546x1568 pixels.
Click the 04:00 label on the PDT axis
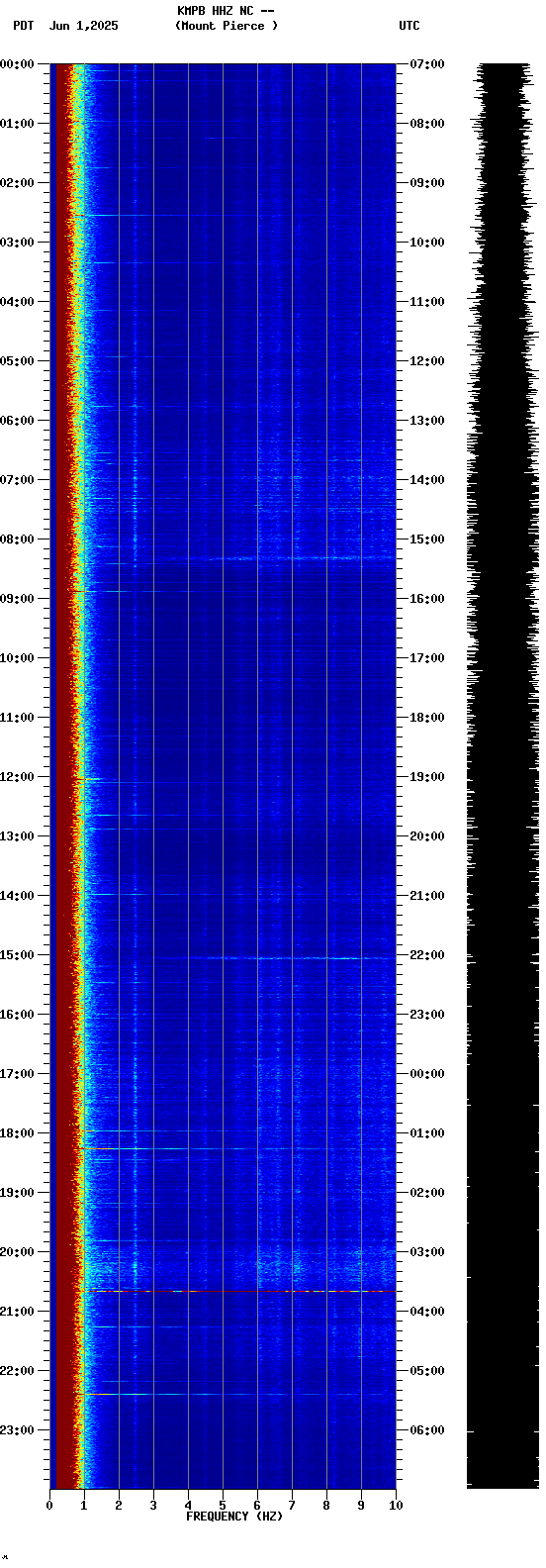pos(17,302)
